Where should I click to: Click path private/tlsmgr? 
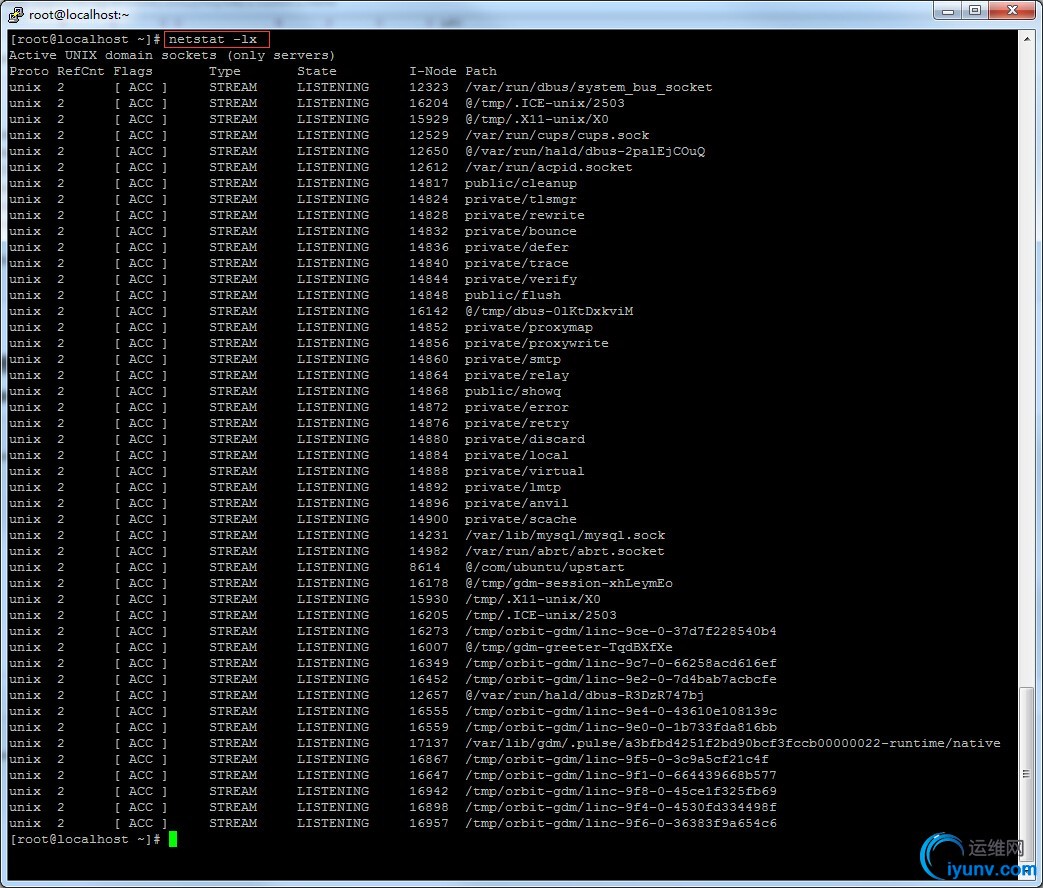point(521,199)
